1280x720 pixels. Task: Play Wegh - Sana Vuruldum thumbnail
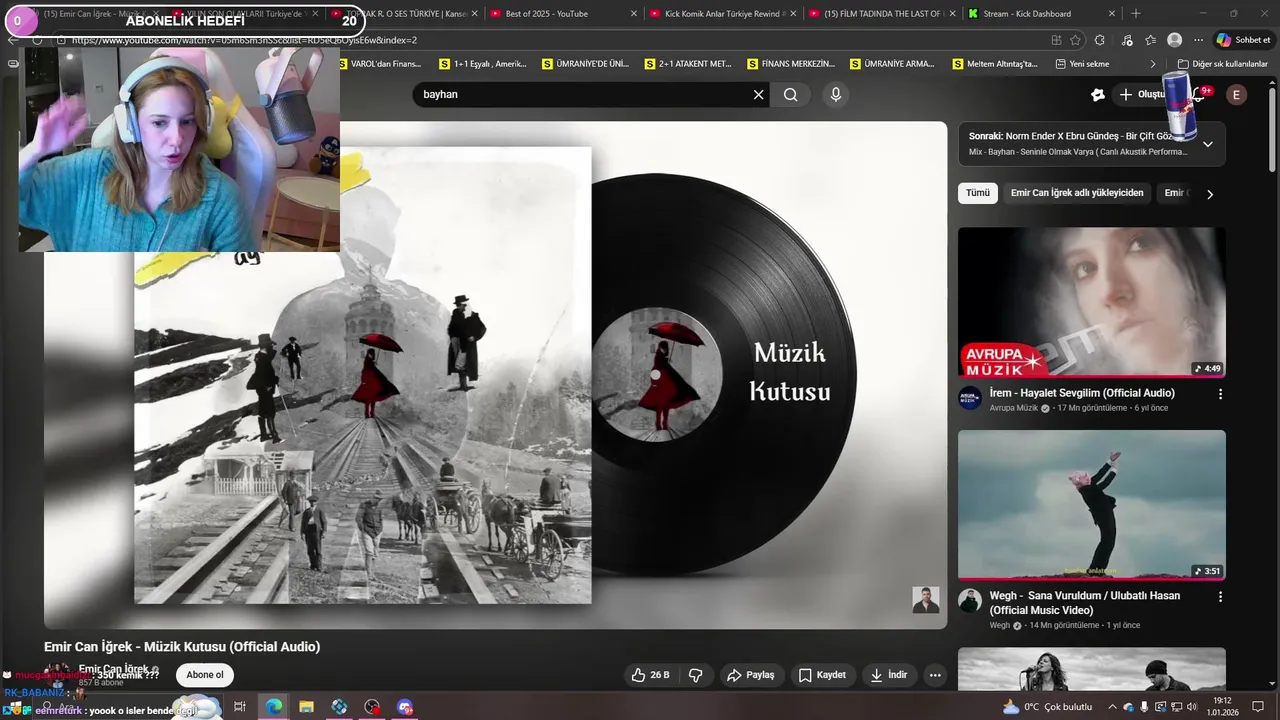click(x=1092, y=505)
